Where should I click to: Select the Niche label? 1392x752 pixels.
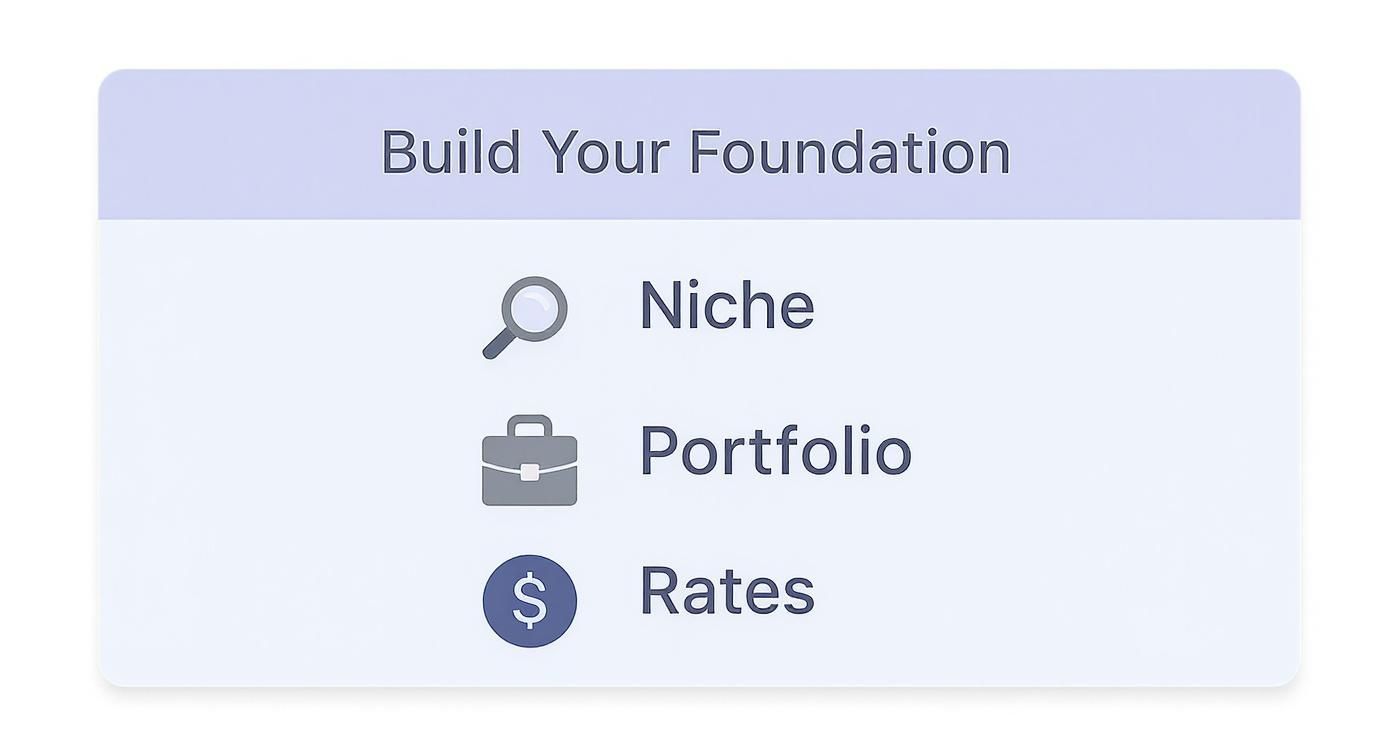click(726, 306)
